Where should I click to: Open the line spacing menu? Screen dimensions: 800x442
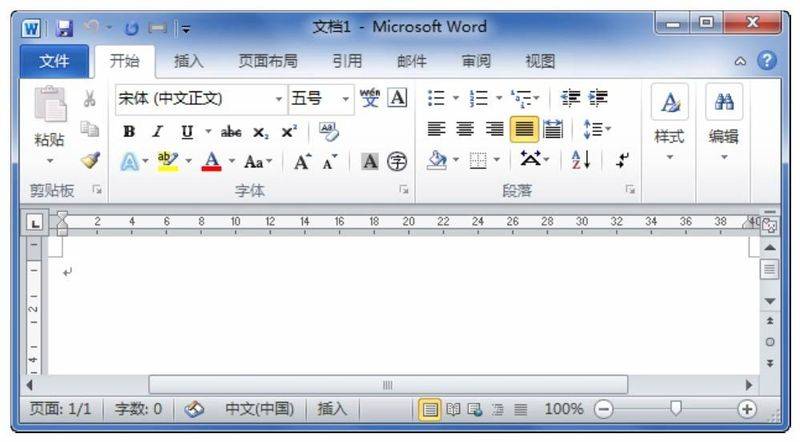[x=596, y=129]
